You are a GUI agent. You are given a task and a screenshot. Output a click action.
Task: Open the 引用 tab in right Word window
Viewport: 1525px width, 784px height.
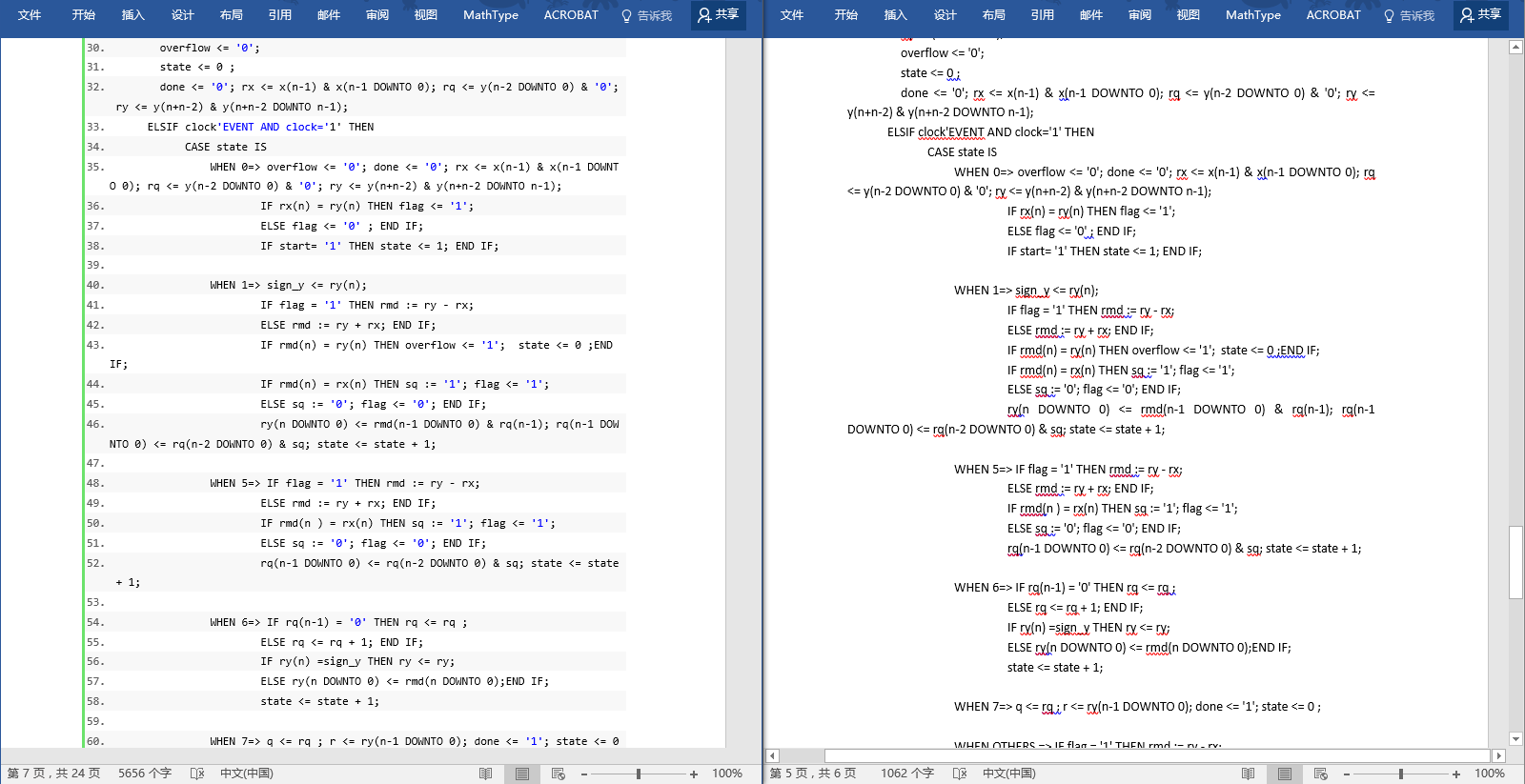(1042, 15)
